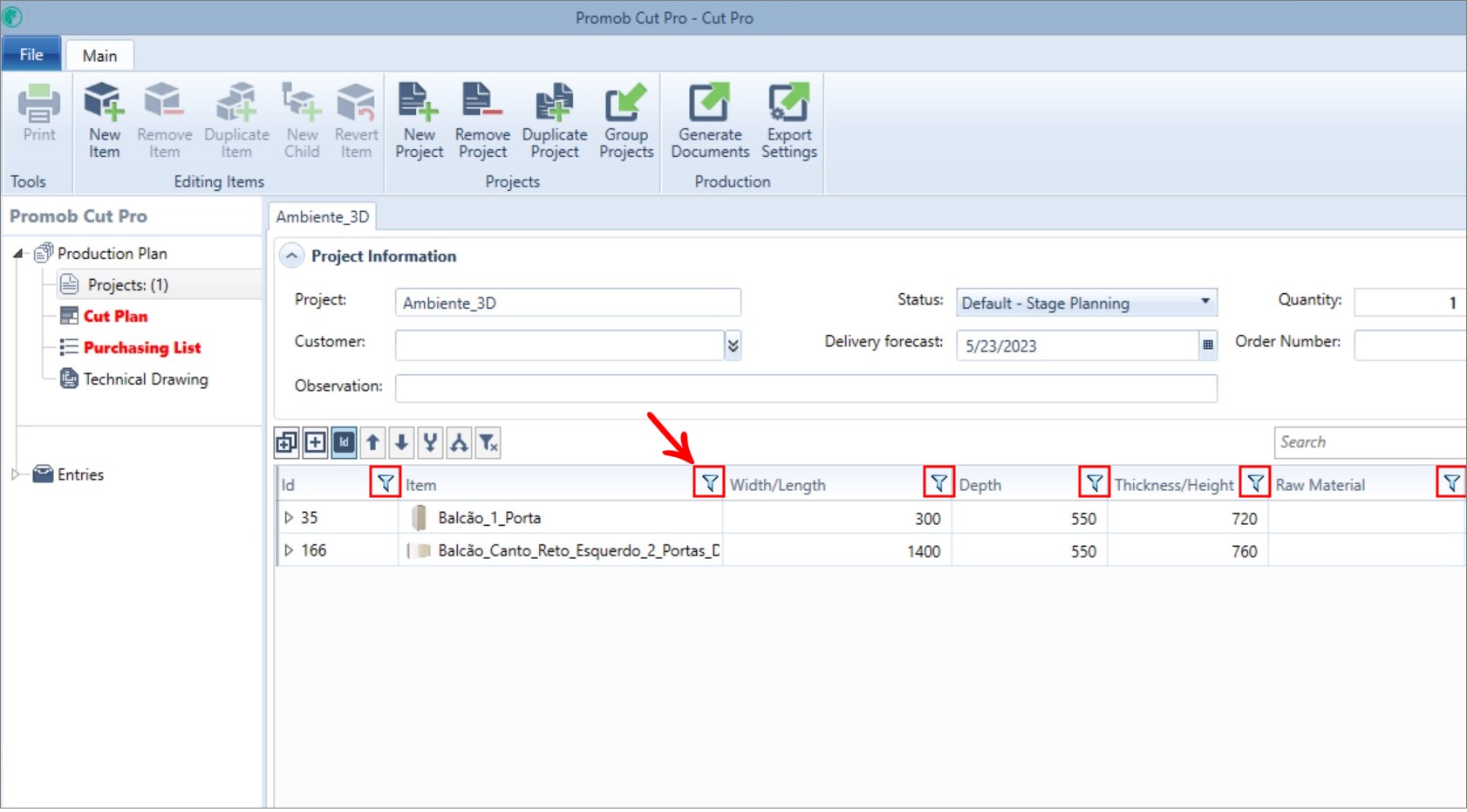Click the Id column header

click(288, 486)
